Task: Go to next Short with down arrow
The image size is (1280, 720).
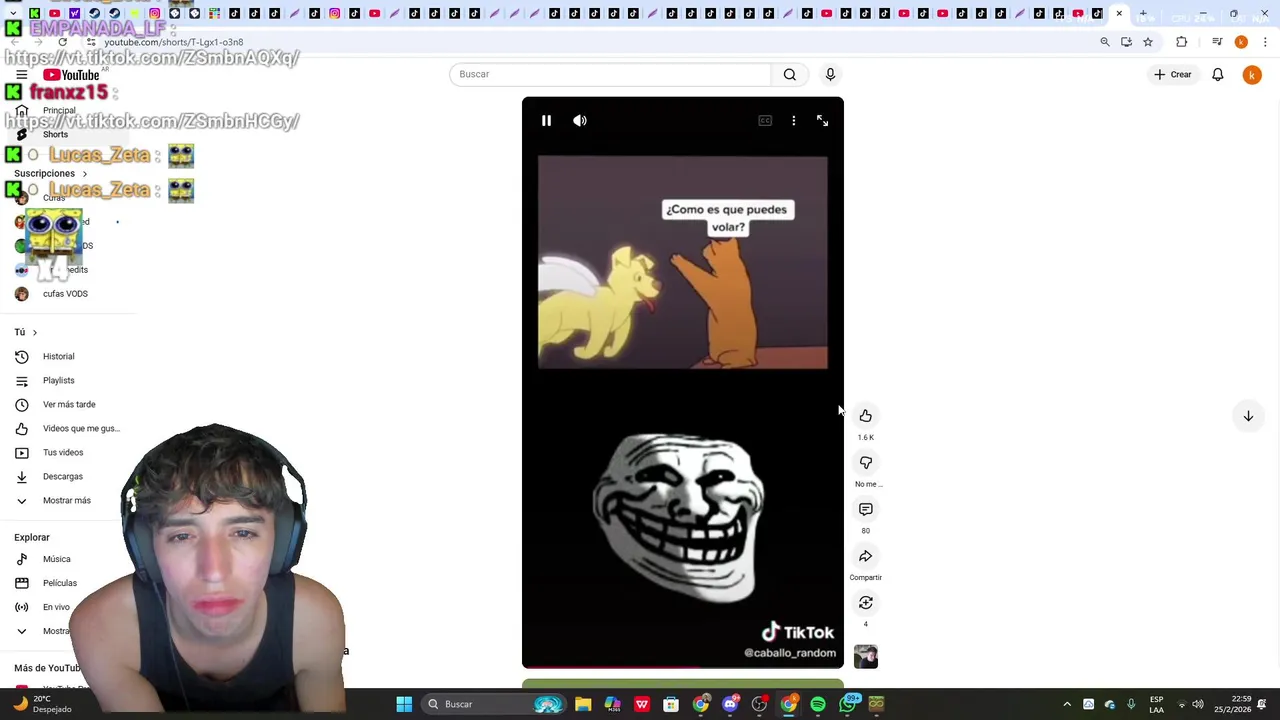Action: pos(1248,416)
